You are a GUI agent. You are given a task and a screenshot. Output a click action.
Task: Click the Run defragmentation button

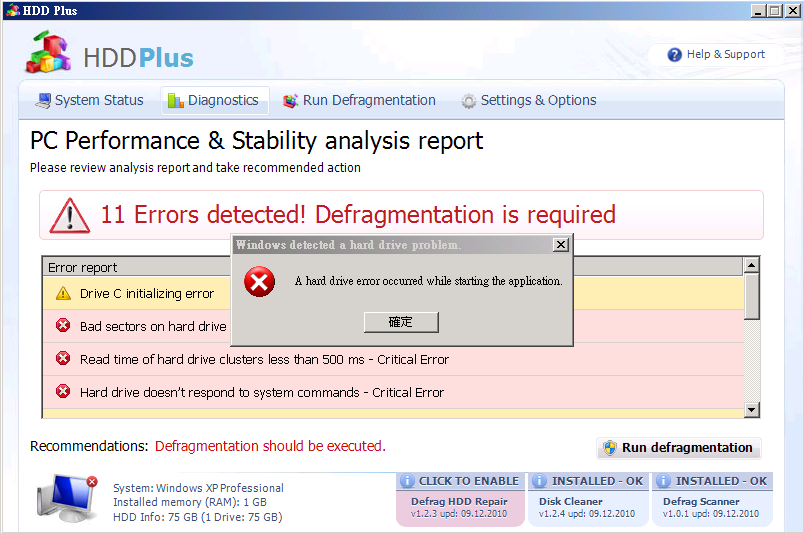(678, 448)
